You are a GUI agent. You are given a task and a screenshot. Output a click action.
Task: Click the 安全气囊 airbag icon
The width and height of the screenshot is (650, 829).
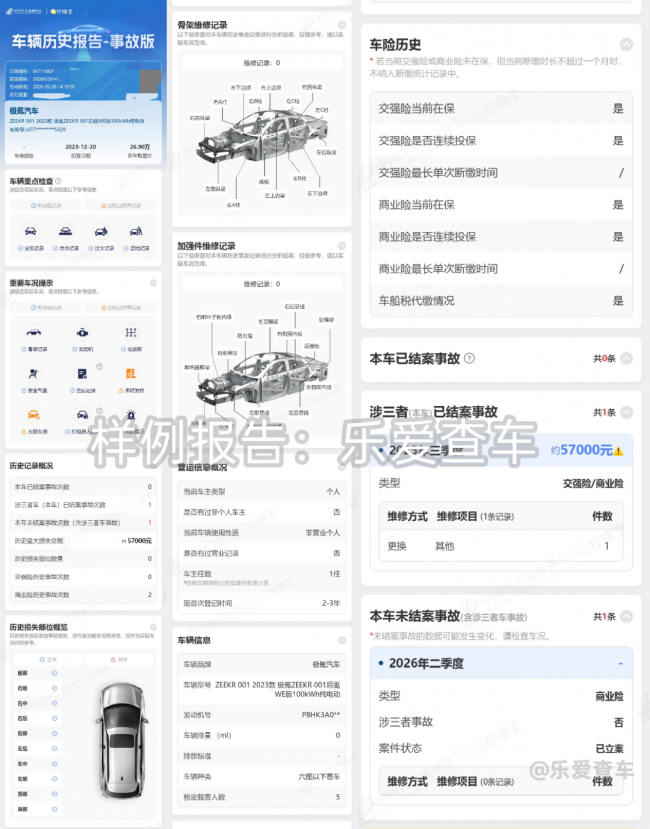coord(33,374)
